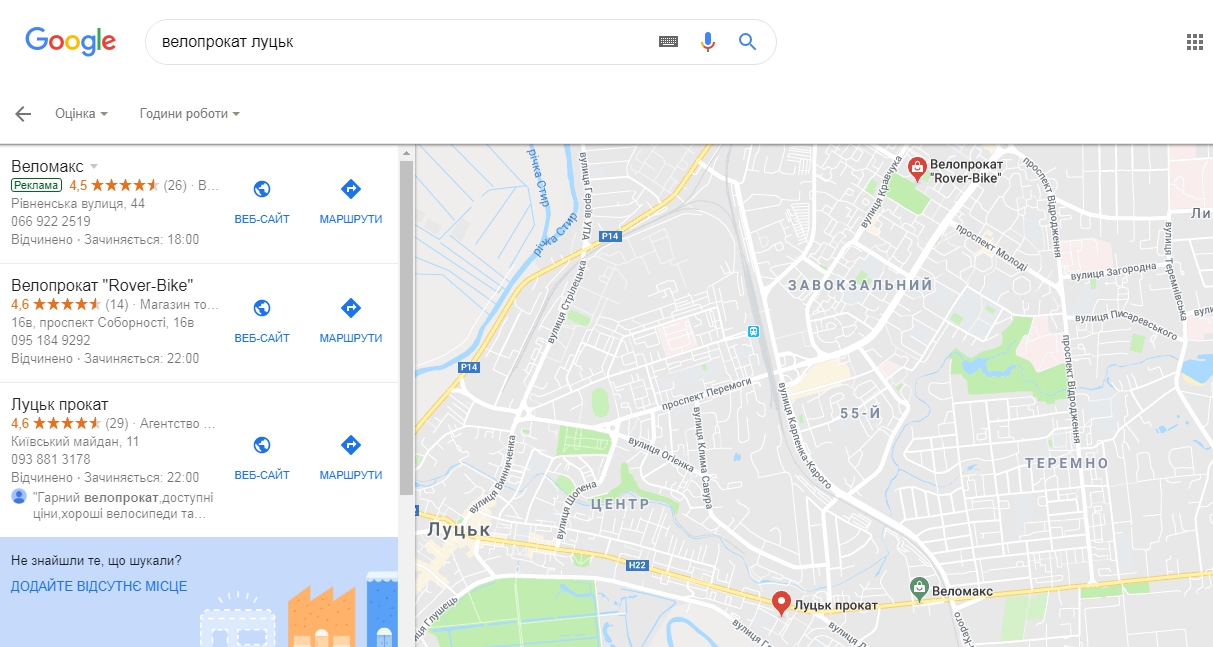Viewport: 1213px width, 647px height.
Task: Click phone number 093 881 3178
Action: pyautogui.click(x=51, y=459)
